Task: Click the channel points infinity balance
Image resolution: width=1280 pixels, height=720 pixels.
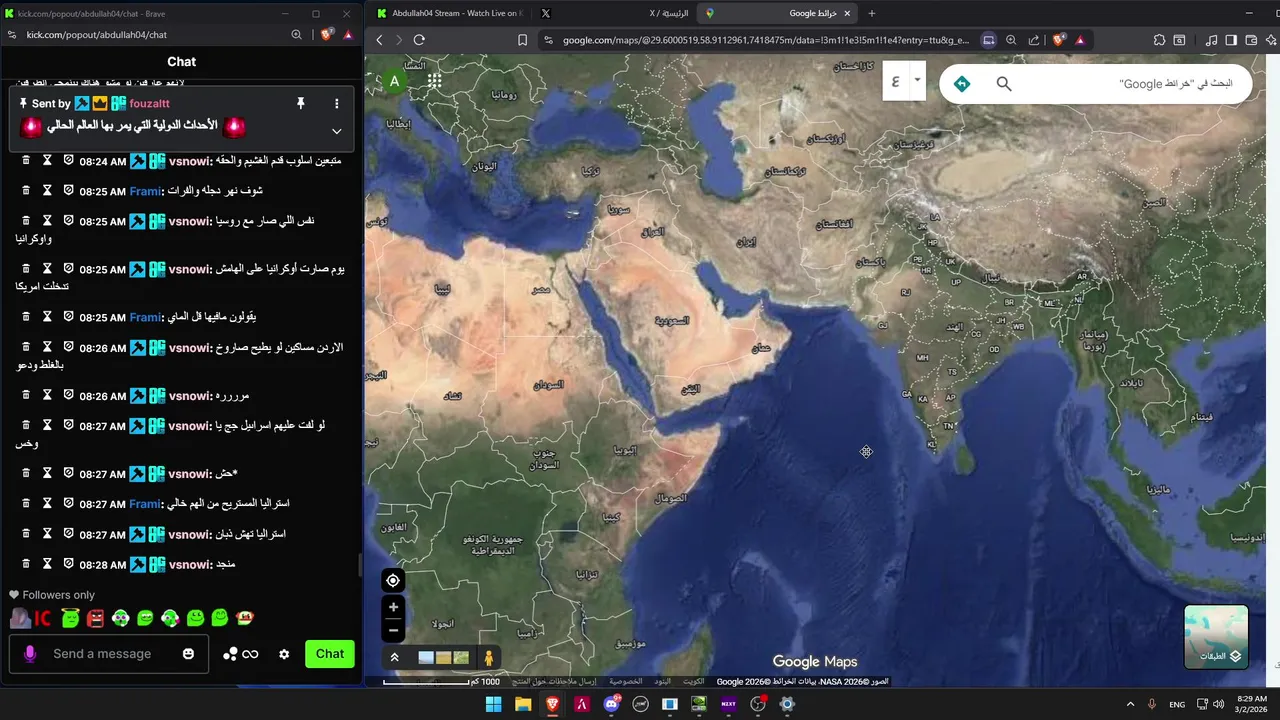Action: point(241,654)
